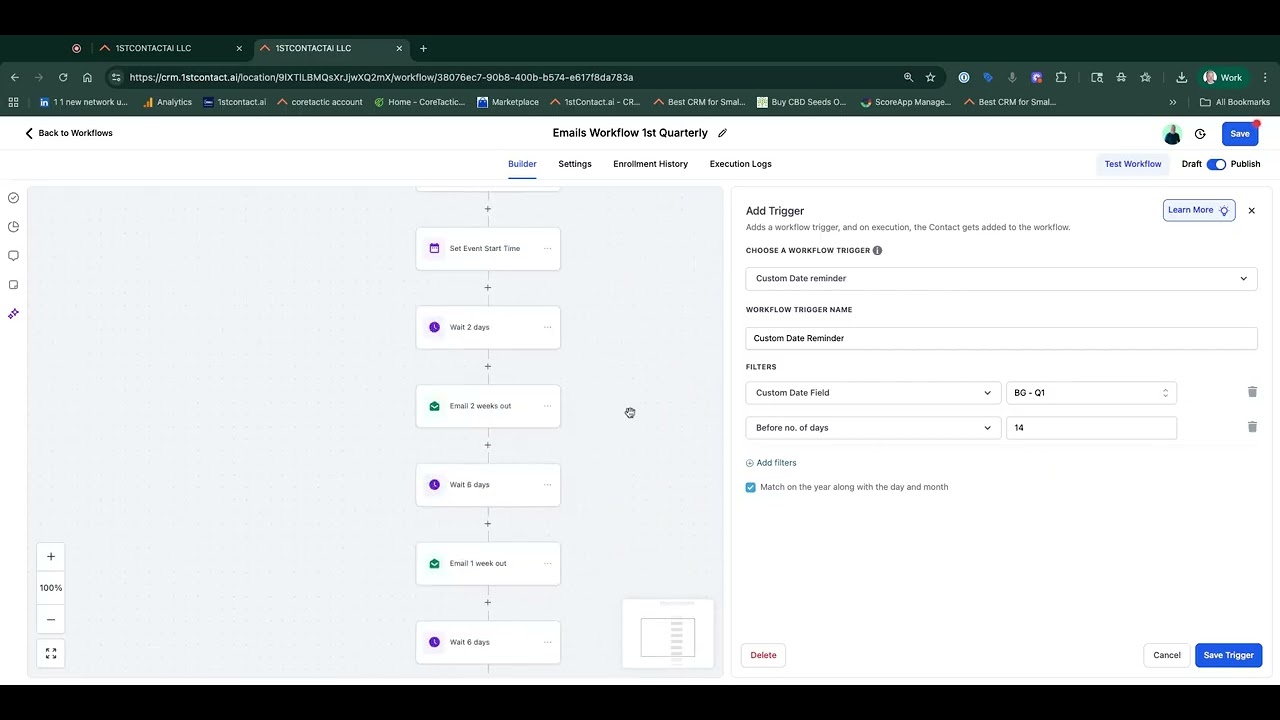Delete the Before no. of days filter row
This screenshot has width=1280, height=720.
(x=1252, y=427)
